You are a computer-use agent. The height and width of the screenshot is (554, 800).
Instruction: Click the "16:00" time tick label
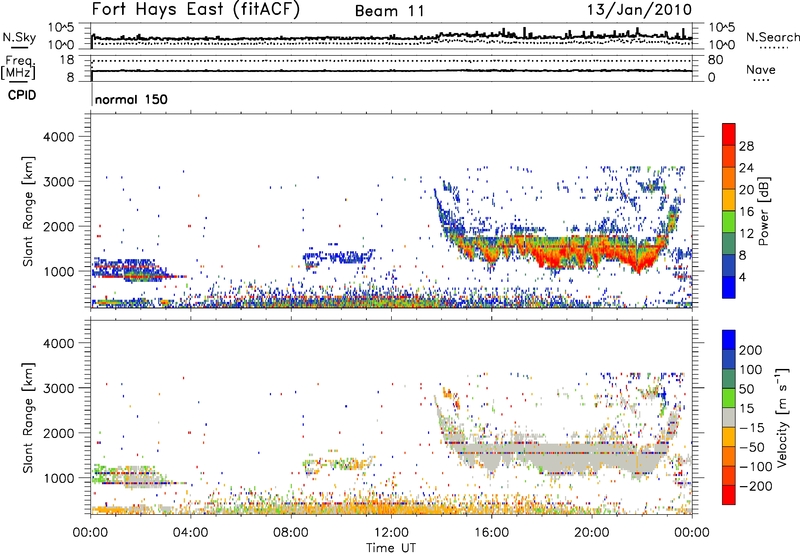click(x=491, y=533)
